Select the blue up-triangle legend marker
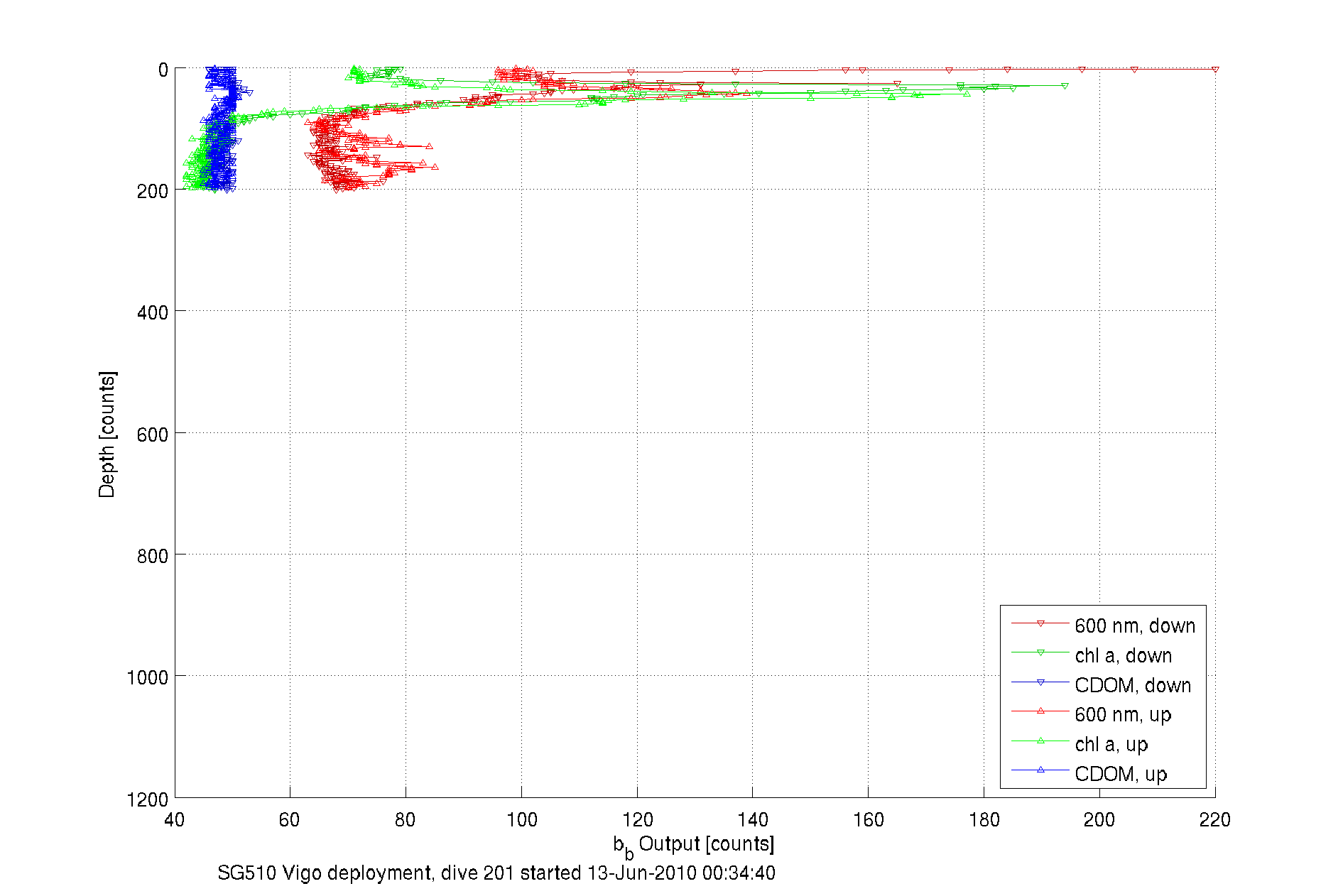The width and height of the screenshot is (1343, 896). click(x=1040, y=770)
